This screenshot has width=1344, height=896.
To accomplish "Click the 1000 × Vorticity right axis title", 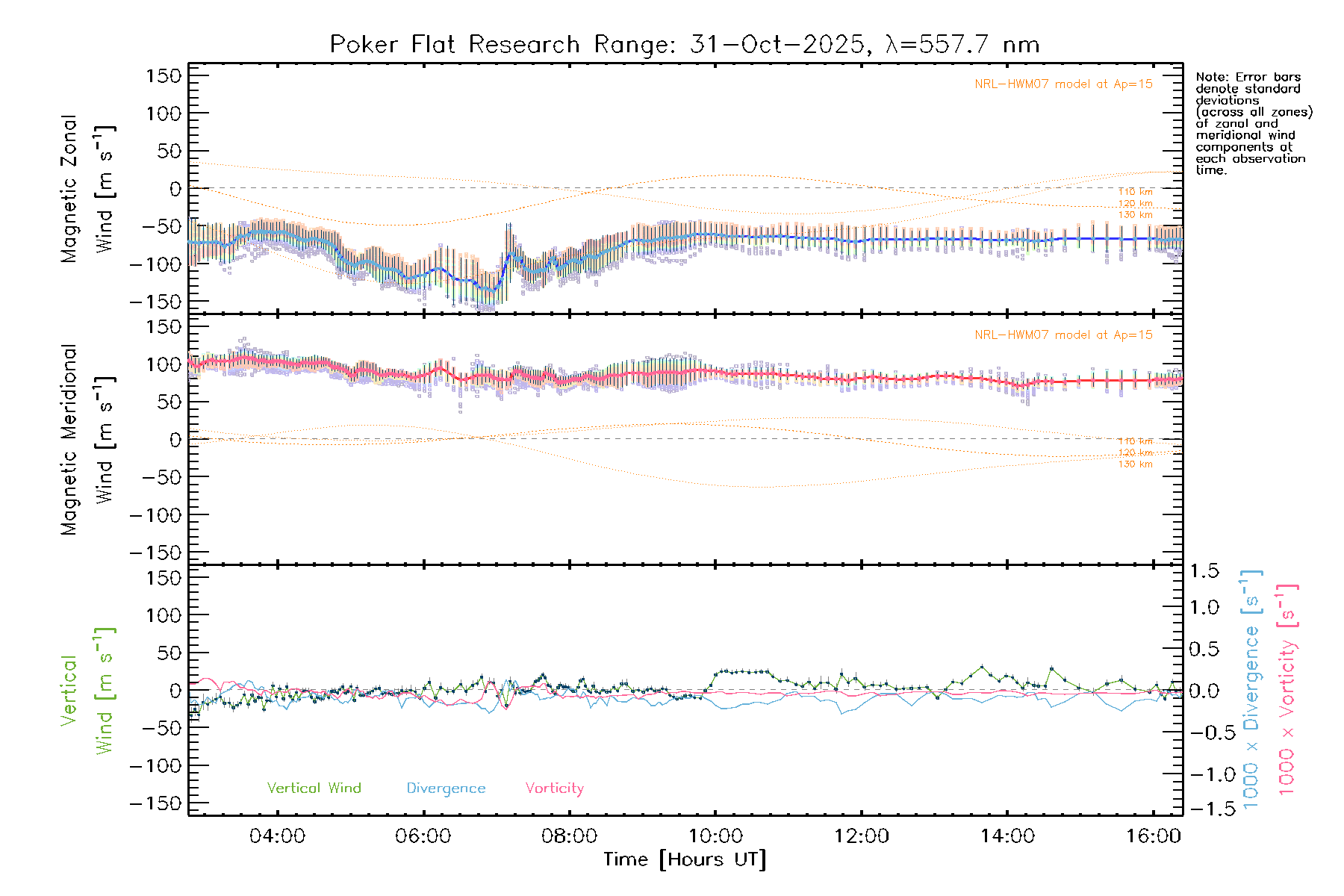I will [1287, 690].
